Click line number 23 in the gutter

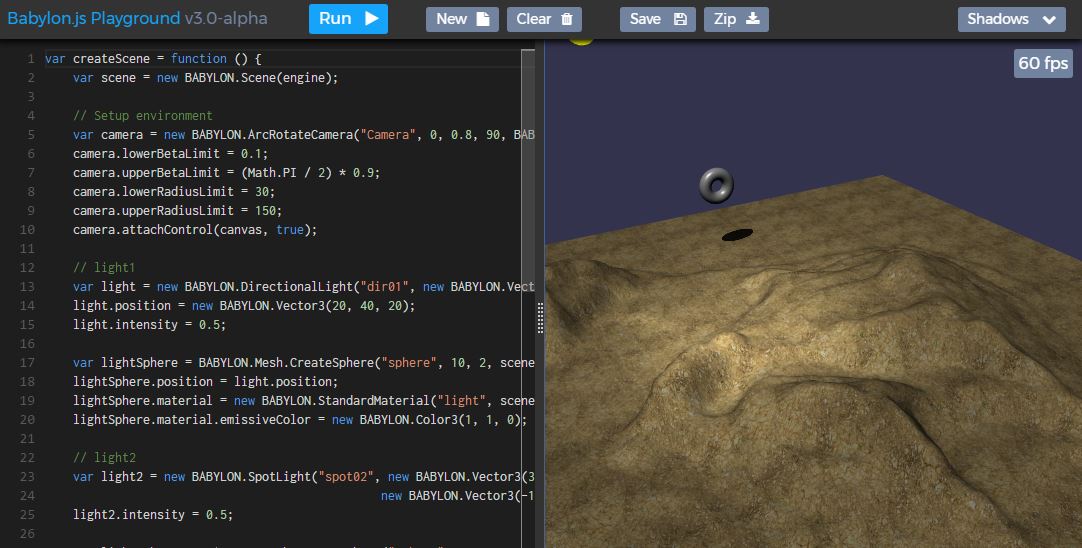point(28,476)
